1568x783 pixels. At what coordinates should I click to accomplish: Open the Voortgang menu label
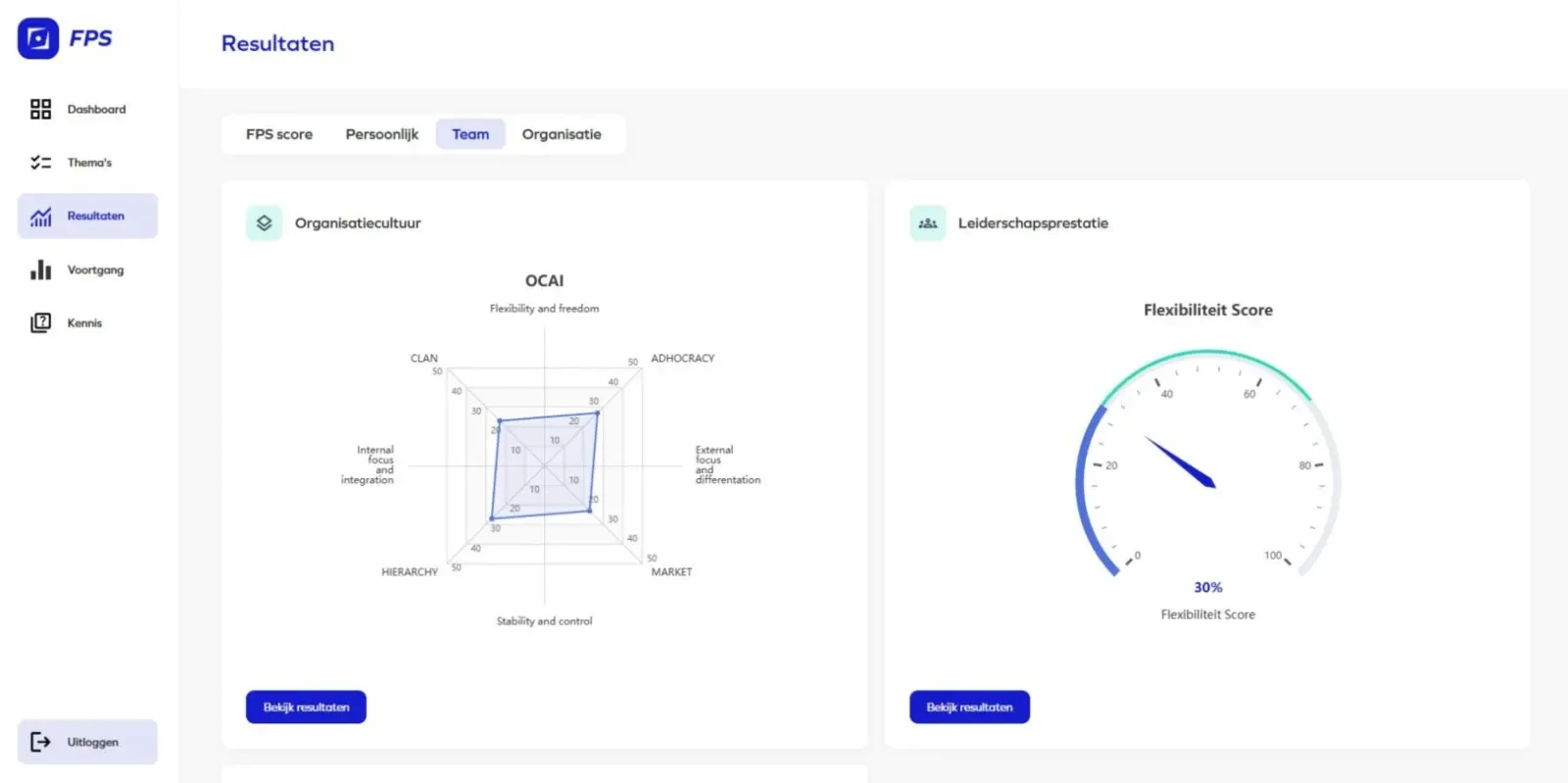click(96, 269)
